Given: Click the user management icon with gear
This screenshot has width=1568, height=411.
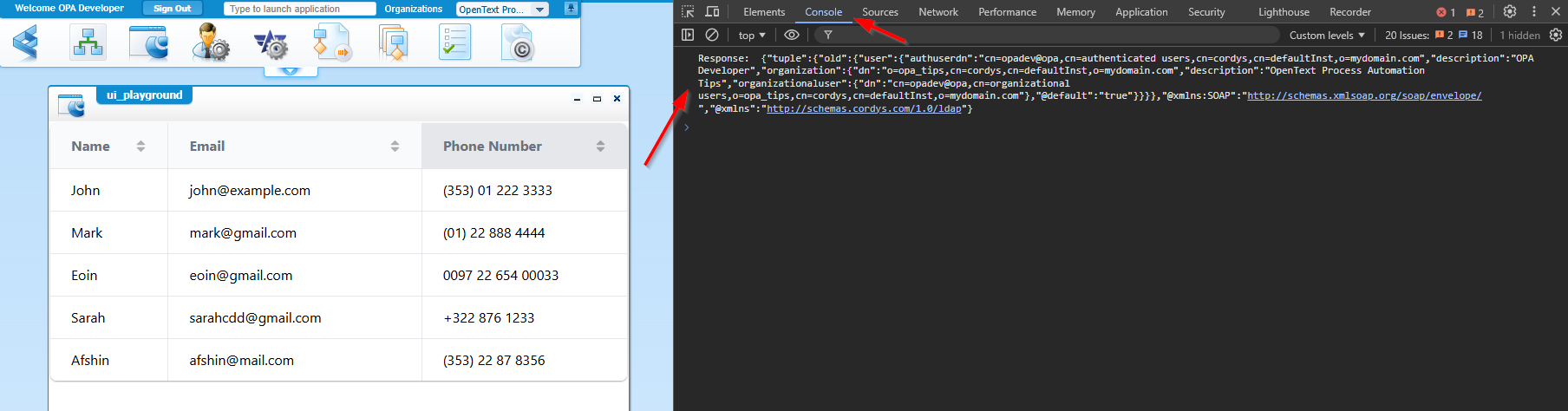Looking at the screenshot, I should (210, 42).
